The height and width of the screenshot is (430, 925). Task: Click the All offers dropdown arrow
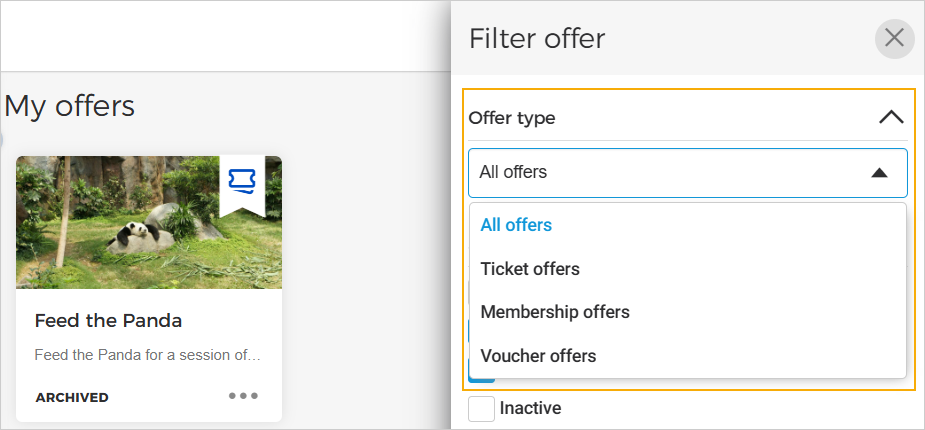click(x=879, y=173)
